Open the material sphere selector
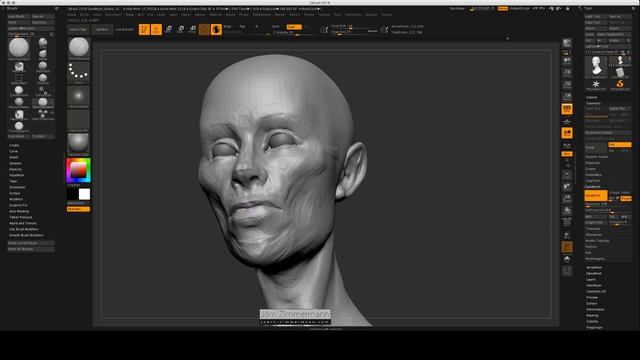The height and width of the screenshot is (360, 640). (x=79, y=144)
